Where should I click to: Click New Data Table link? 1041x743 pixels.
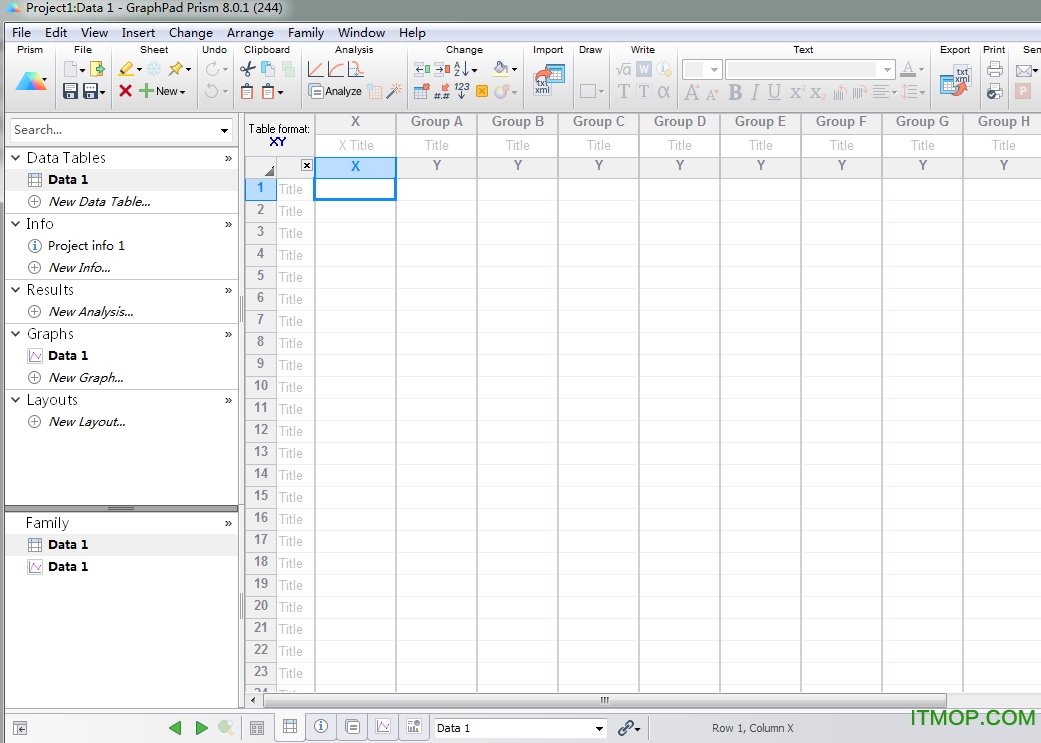[100, 201]
